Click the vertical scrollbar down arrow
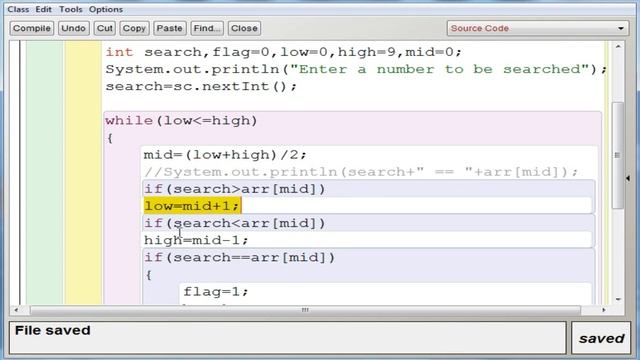This screenshot has height=360, width=640. [x=618, y=300]
